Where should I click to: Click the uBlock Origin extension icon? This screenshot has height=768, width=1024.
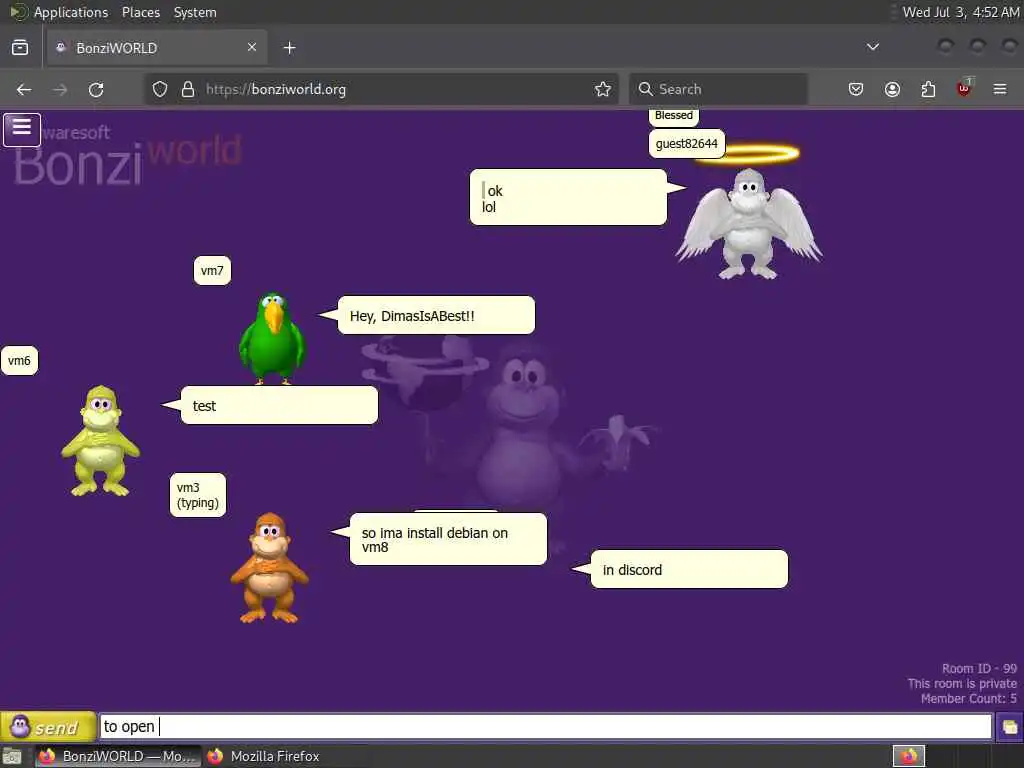[x=964, y=88]
